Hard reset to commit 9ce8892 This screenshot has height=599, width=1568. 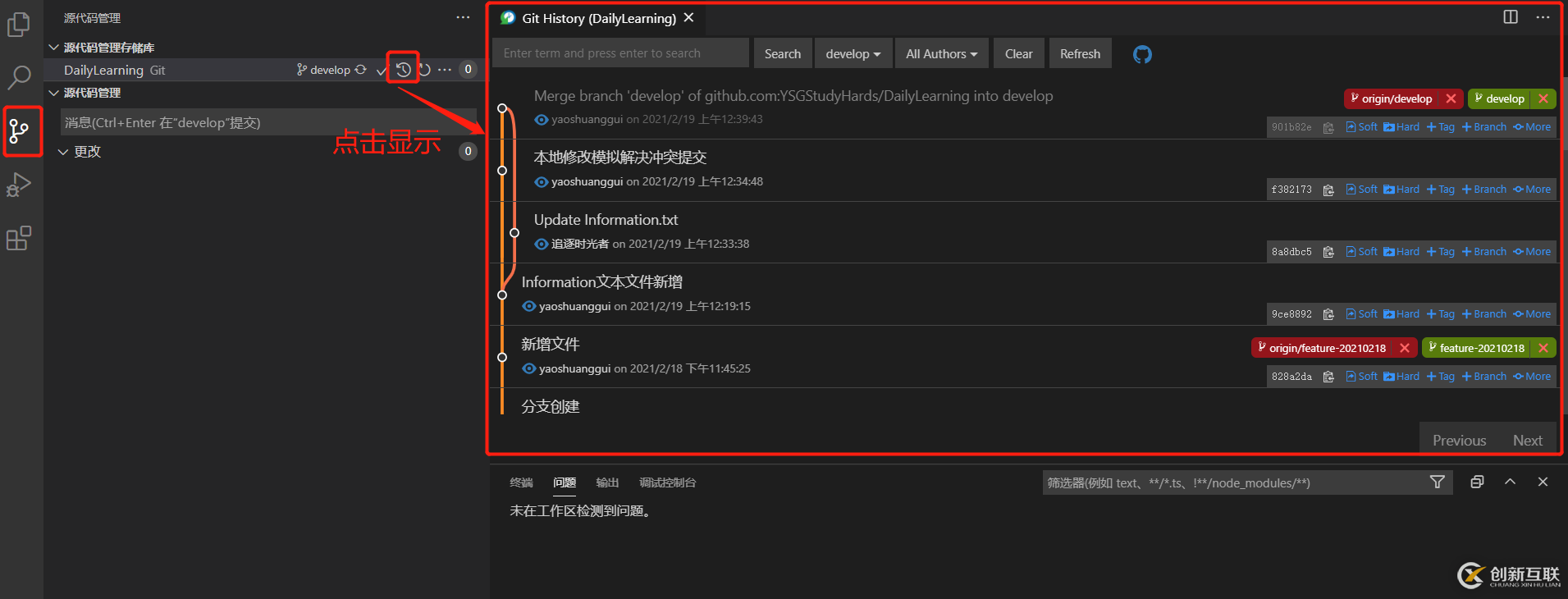pyautogui.click(x=1401, y=314)
